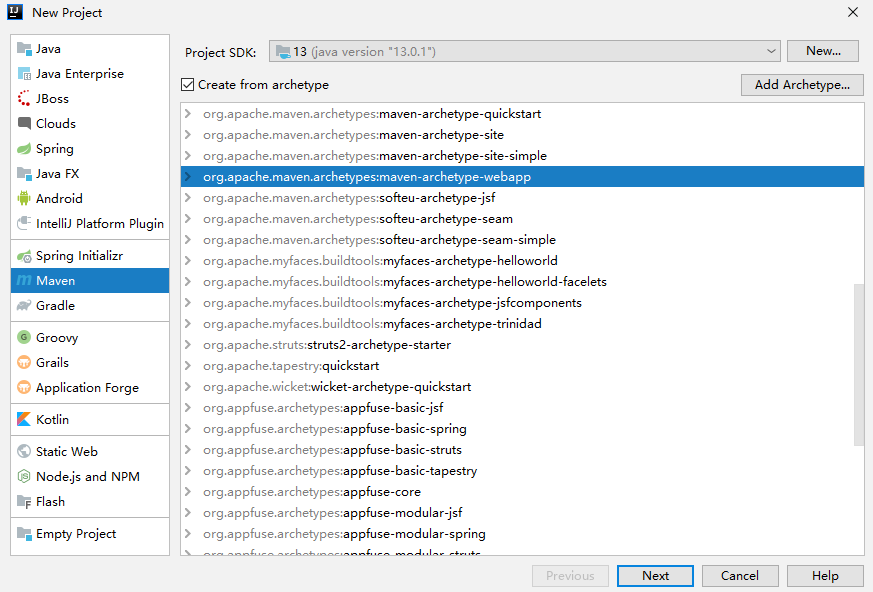The width and height of the screenshot is (873, 592).
Task: Expand the struts2-archetype-starter entry
Action: pos(188,345)
